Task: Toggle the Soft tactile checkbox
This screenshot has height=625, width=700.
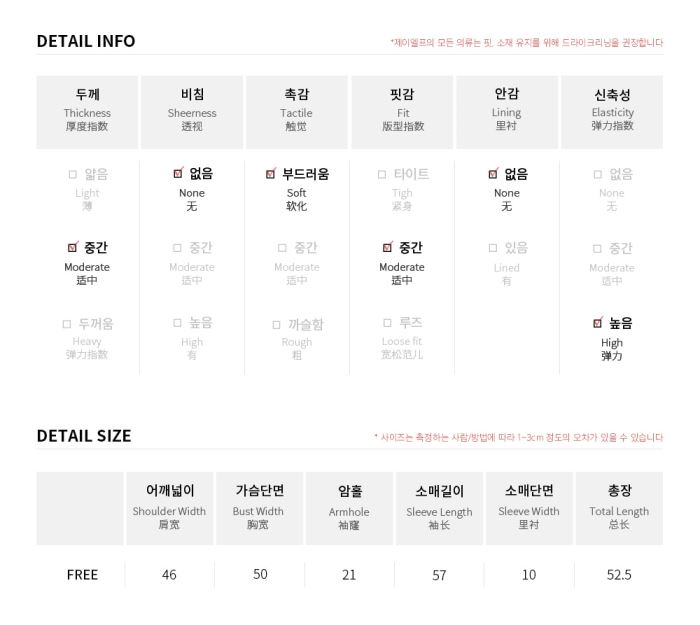Action: (x=271, y=173)
